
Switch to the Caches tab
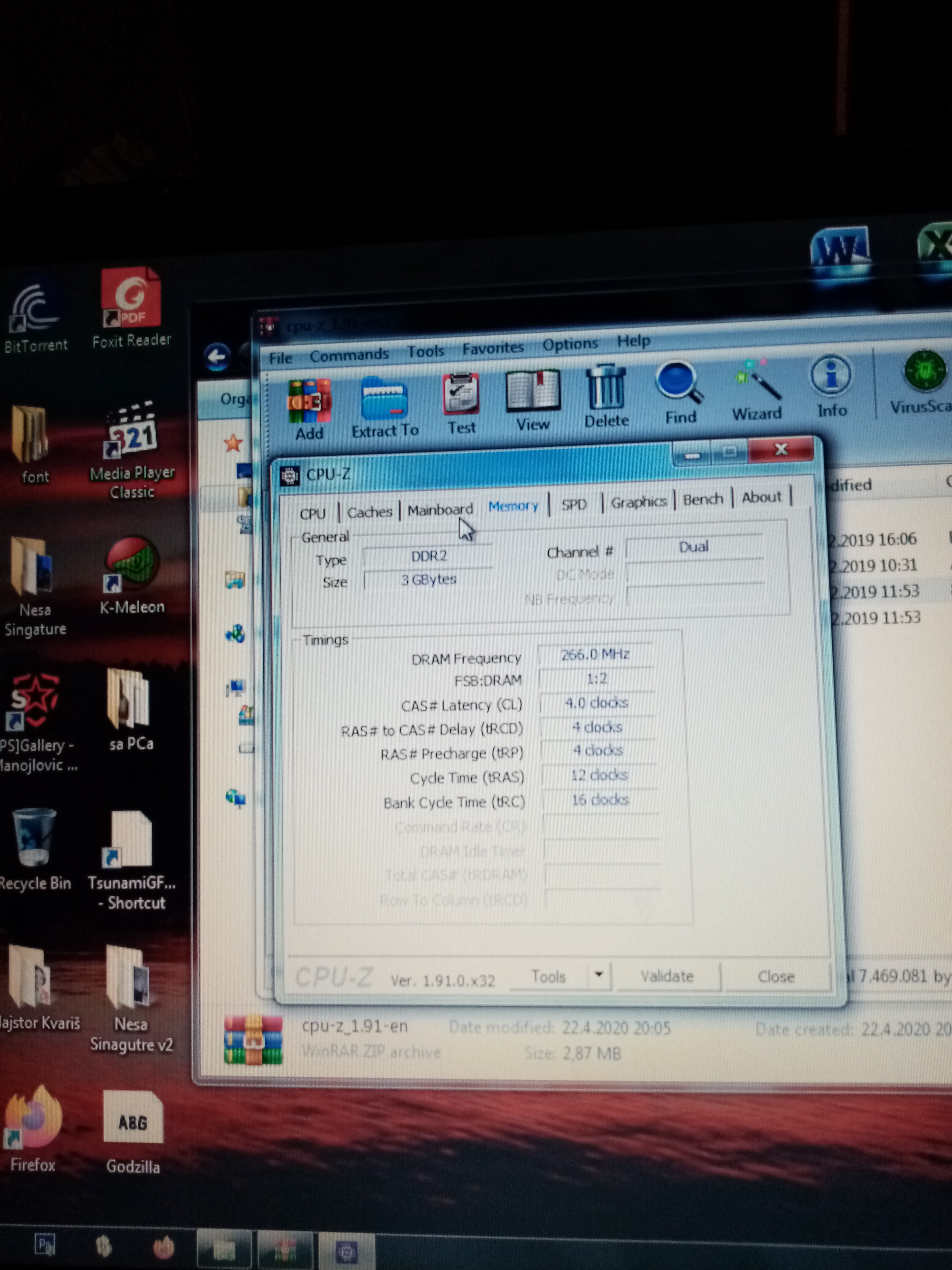[x=370, y=512]
